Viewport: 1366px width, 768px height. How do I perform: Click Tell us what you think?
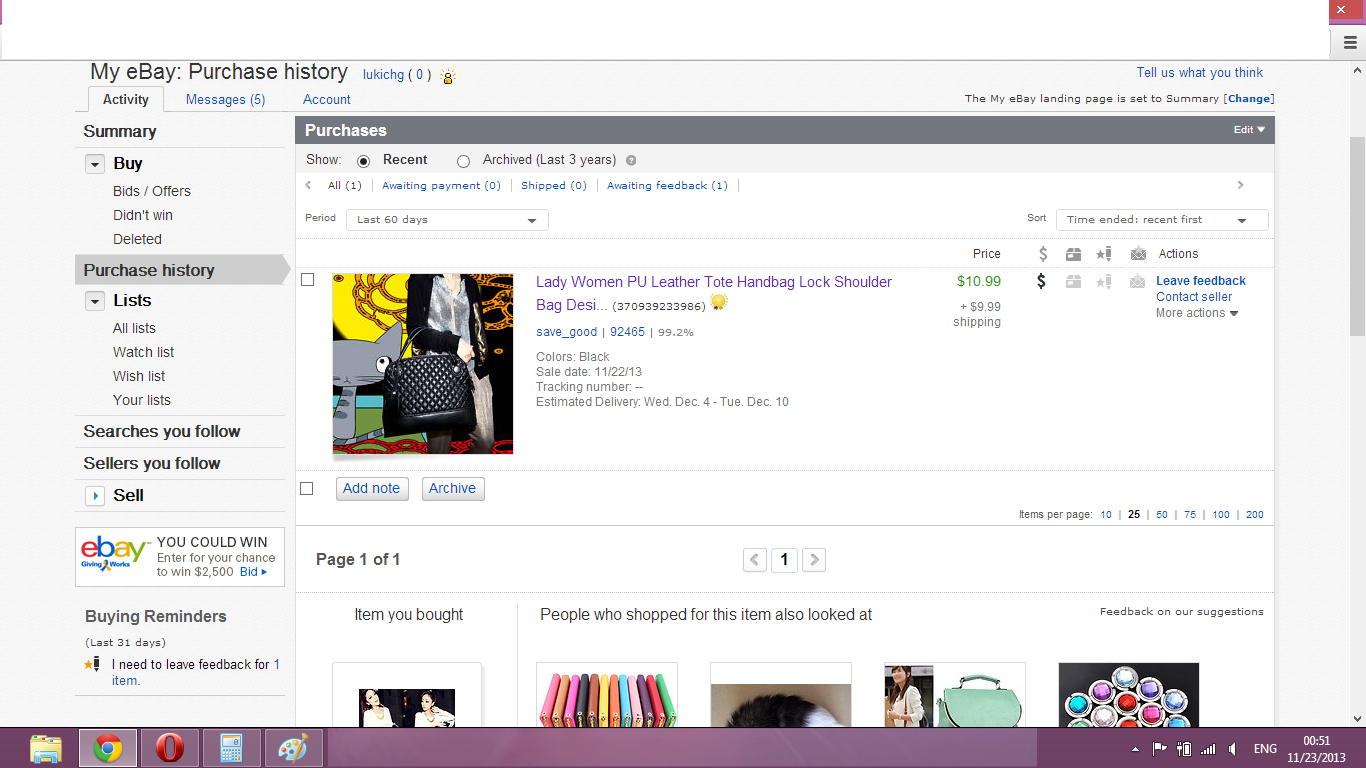pyautogui.click(x=1200, y=72)
